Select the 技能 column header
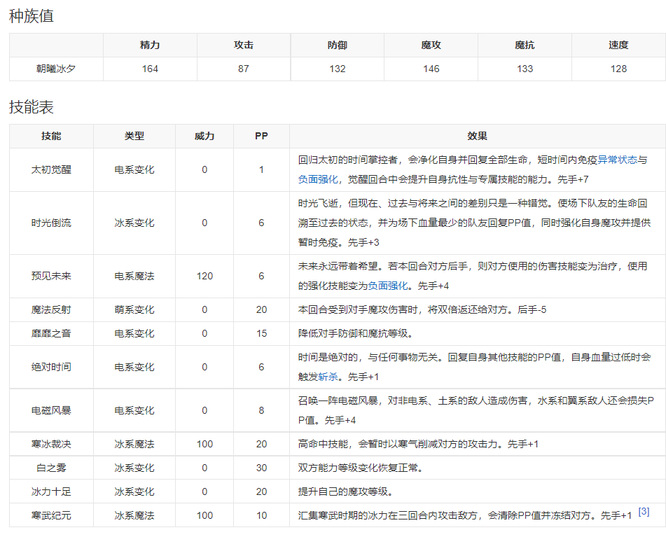This screenshot has width=666, height=537. (51, 136)
